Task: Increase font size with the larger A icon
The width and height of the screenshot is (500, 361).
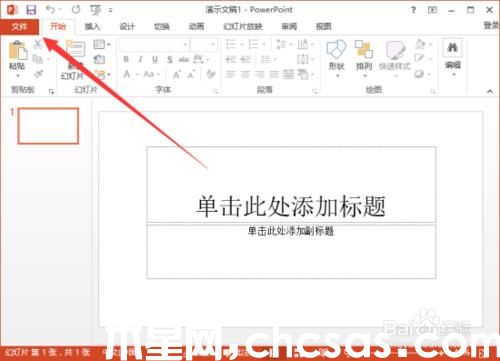Action: pos(176,74)
